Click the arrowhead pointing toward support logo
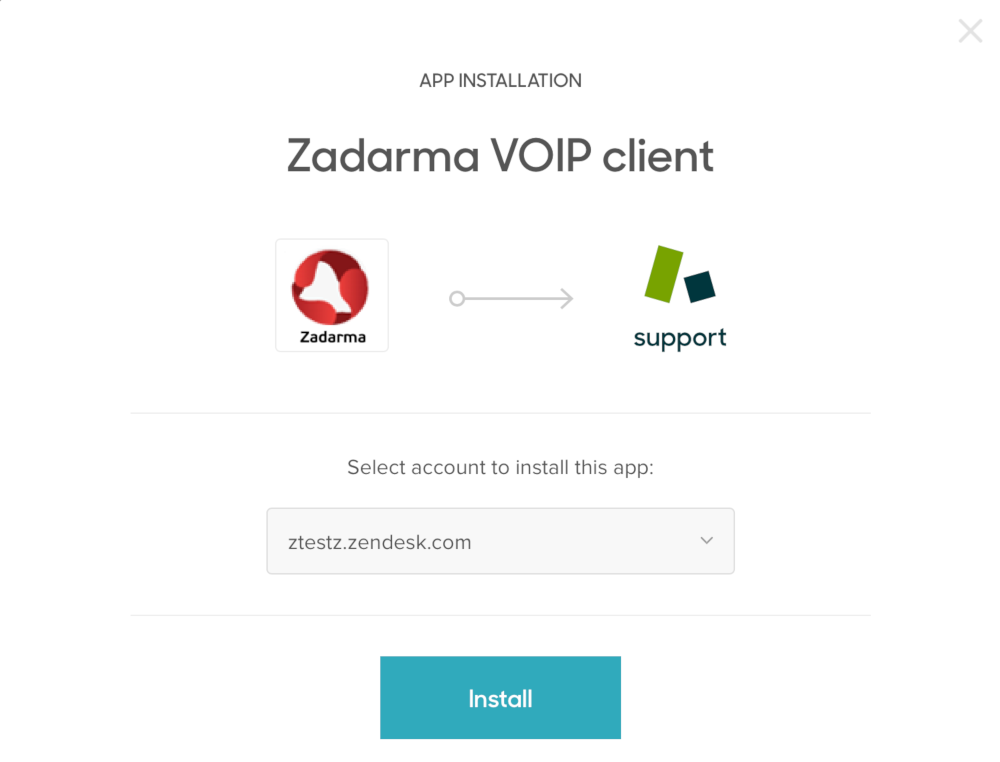 point(566,298)
